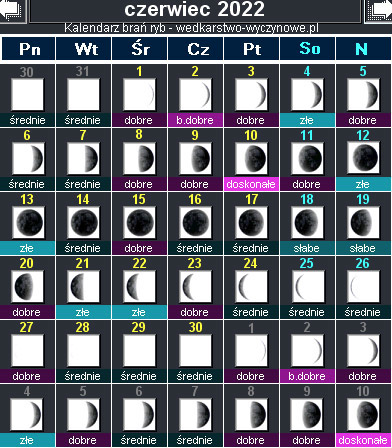Select the So weekday header

click(x=308, y=49)
